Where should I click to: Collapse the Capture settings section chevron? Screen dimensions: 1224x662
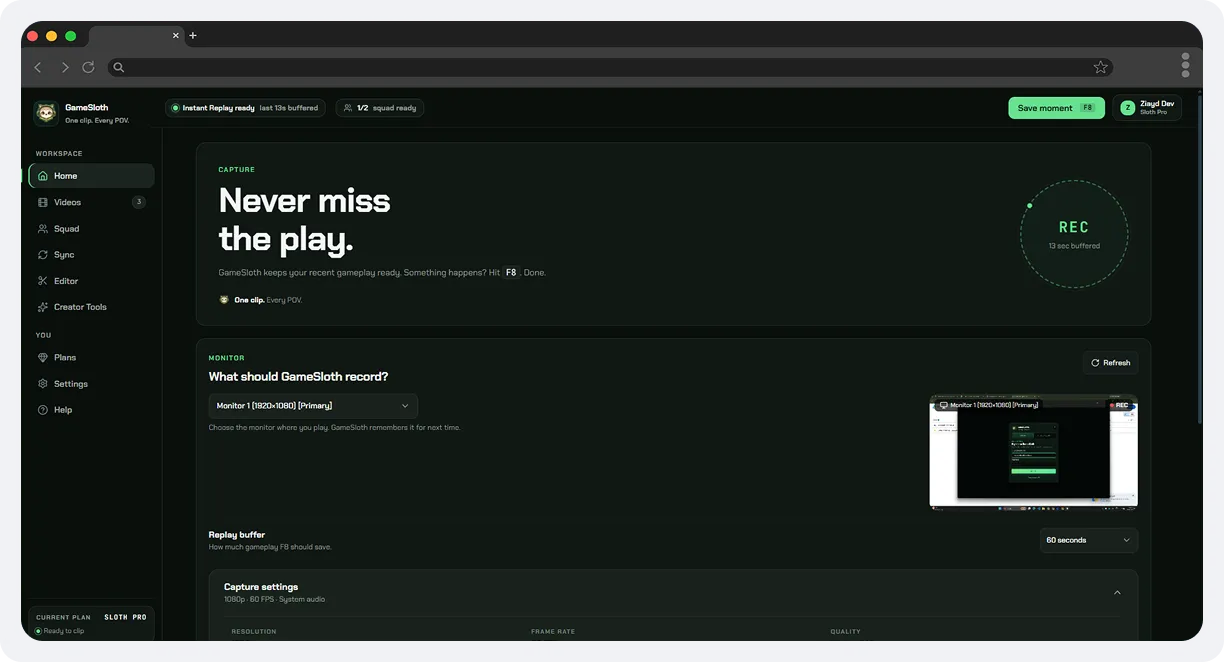tap(1117, 593)
